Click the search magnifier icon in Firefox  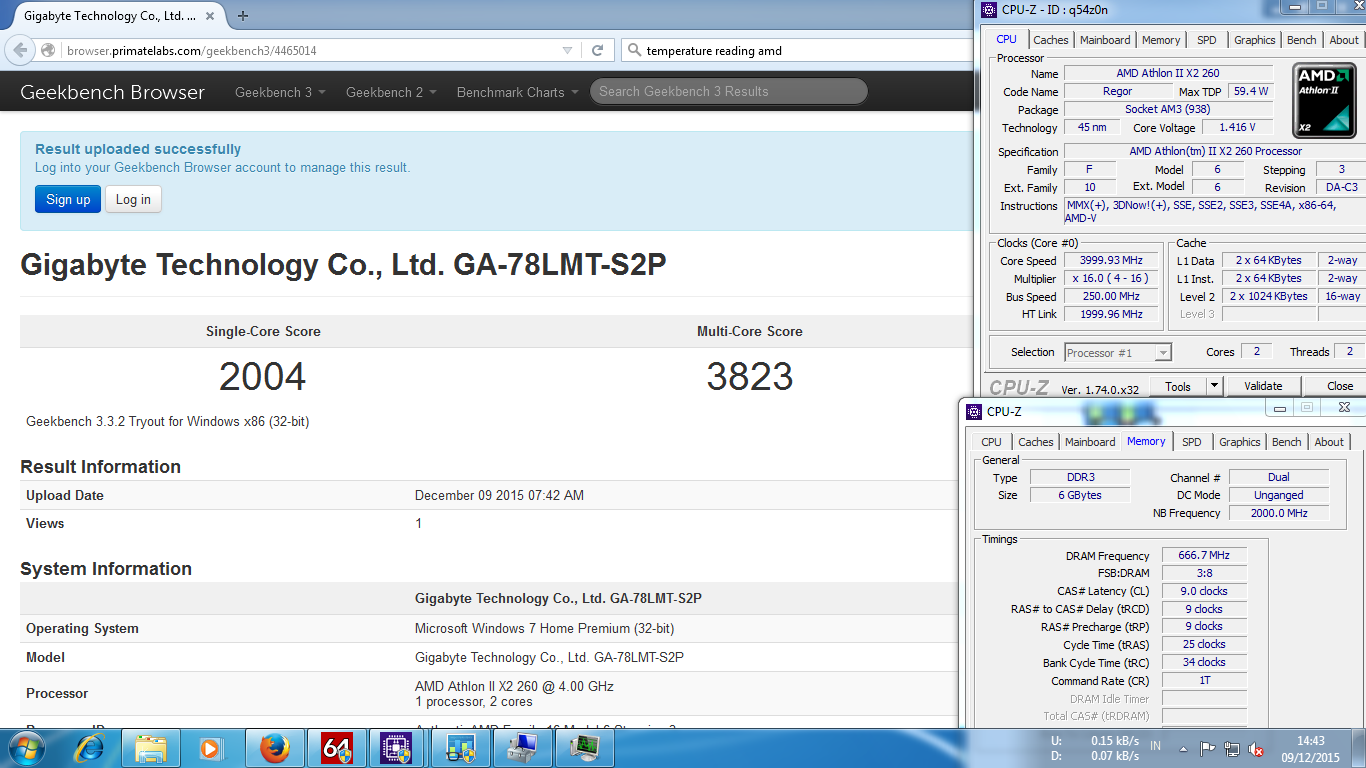634,50
